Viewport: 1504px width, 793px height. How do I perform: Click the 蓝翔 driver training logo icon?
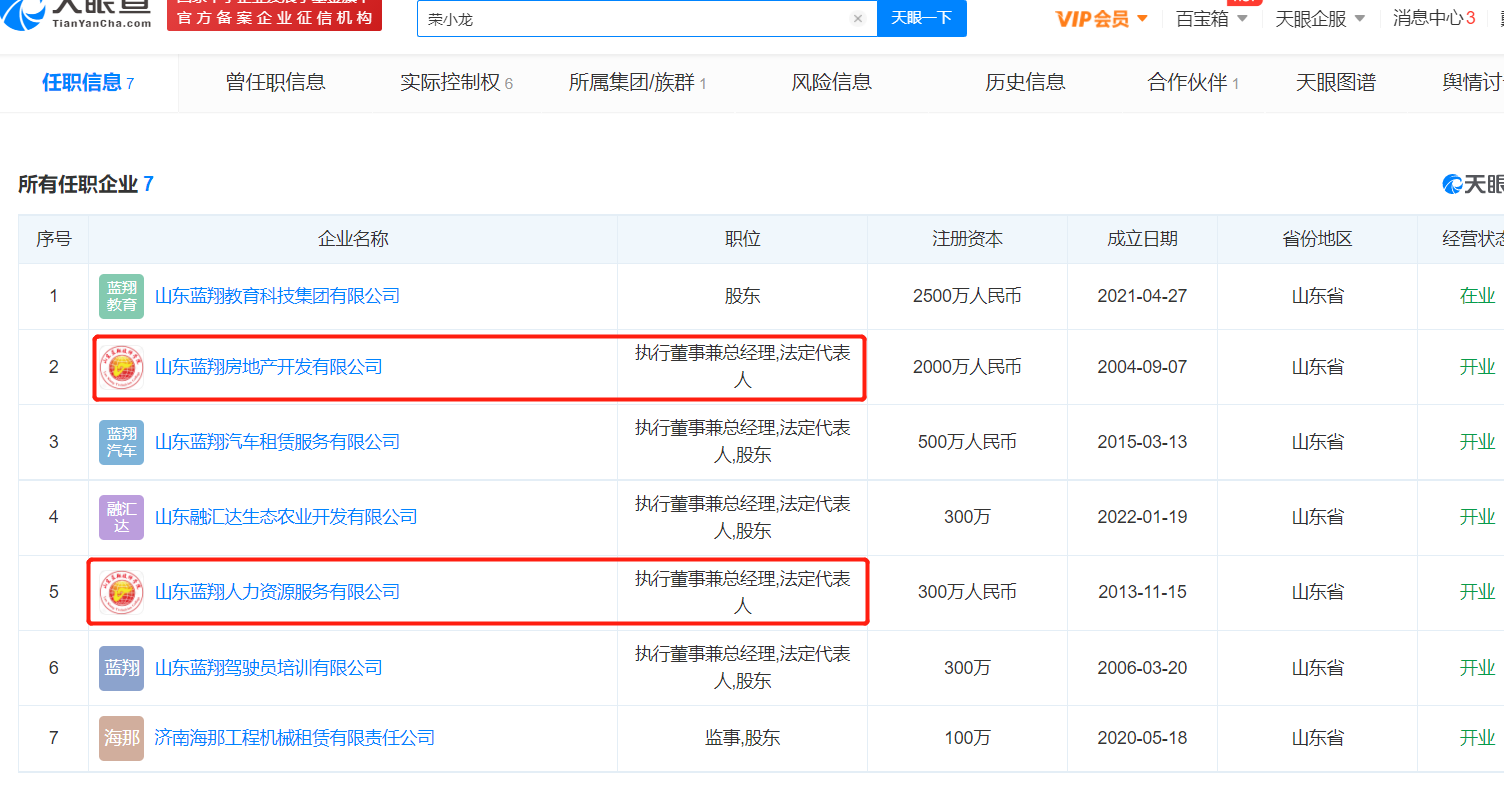click(x=121, y=668)
